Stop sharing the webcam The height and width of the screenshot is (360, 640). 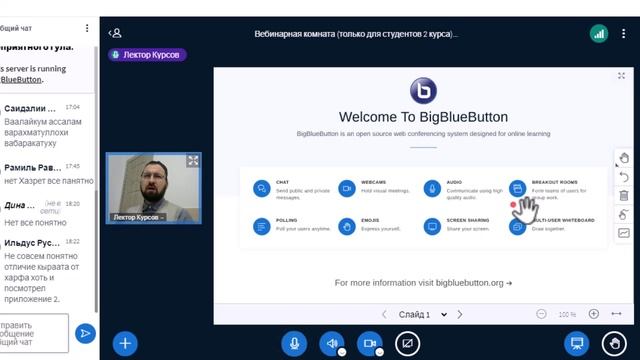pyautogui.click(x=369, y=343)
